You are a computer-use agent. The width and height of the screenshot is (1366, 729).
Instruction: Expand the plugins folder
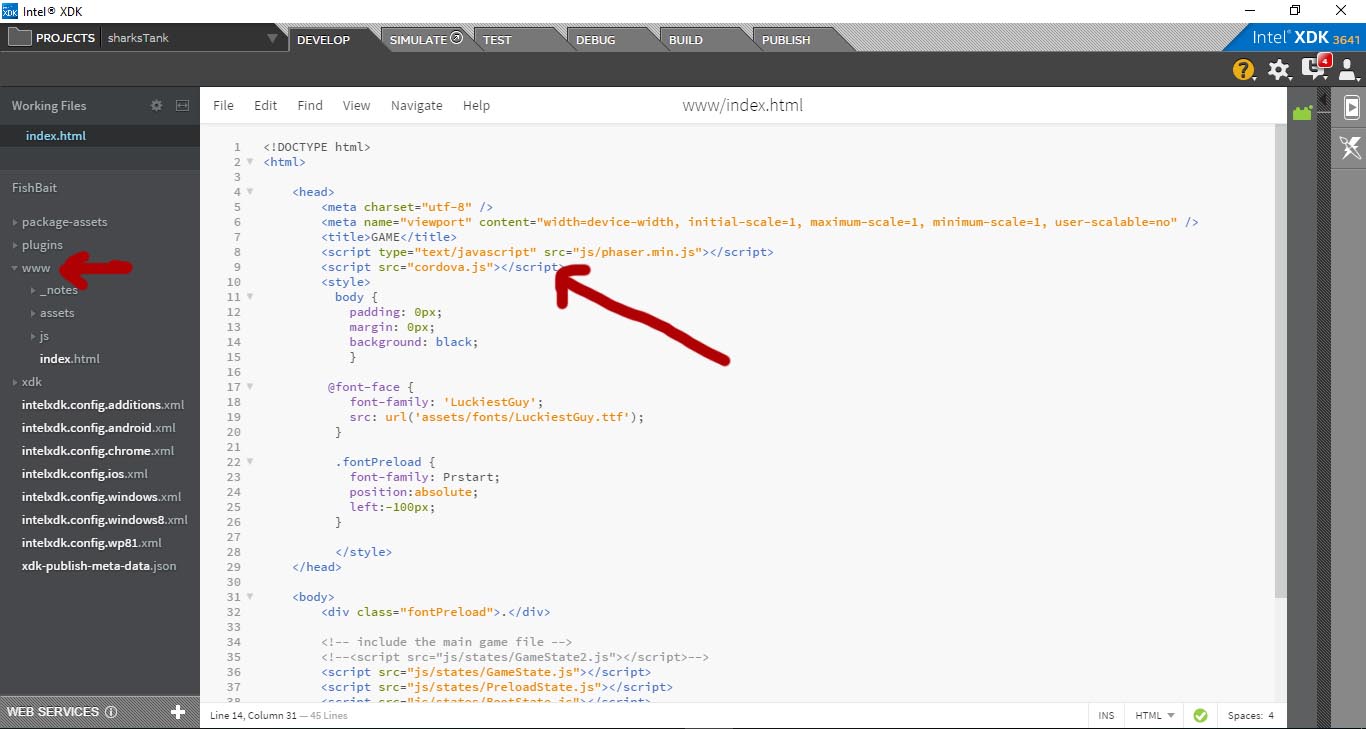pyautogui.click(x=15, y=245)
